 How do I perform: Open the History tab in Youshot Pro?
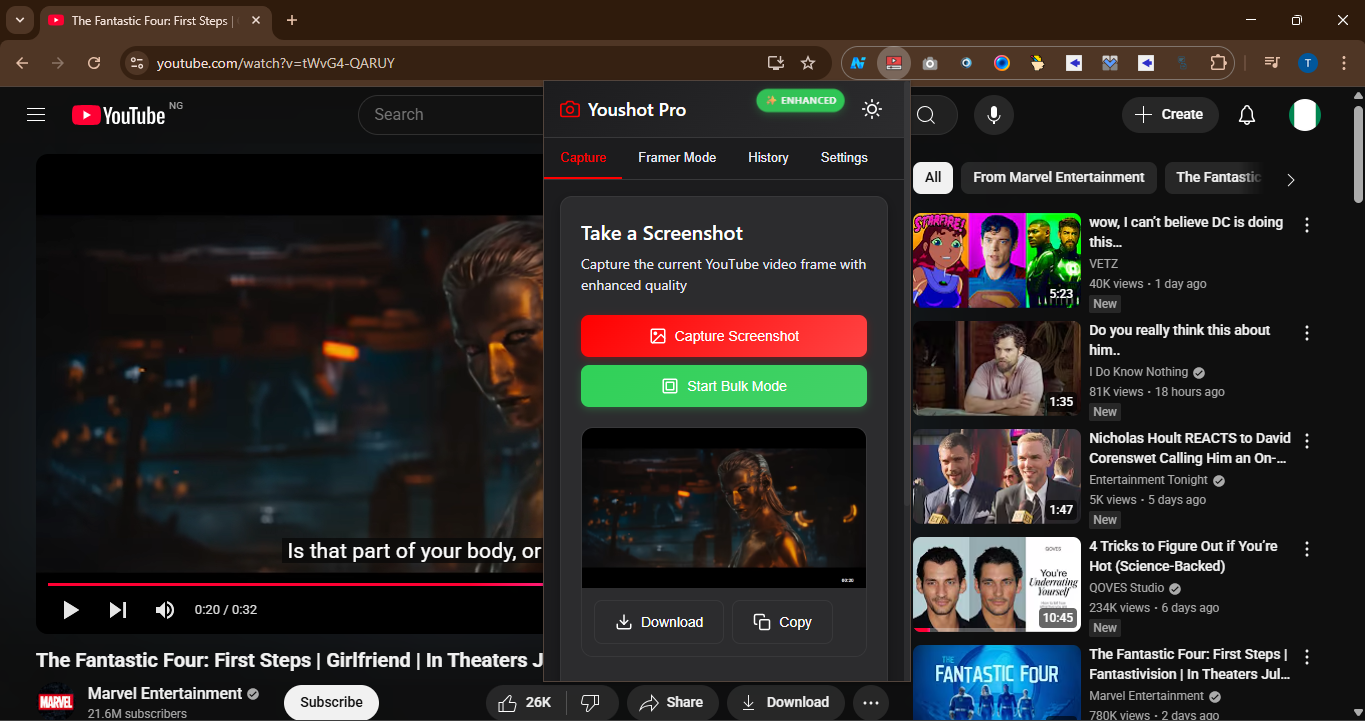point(768,157)
